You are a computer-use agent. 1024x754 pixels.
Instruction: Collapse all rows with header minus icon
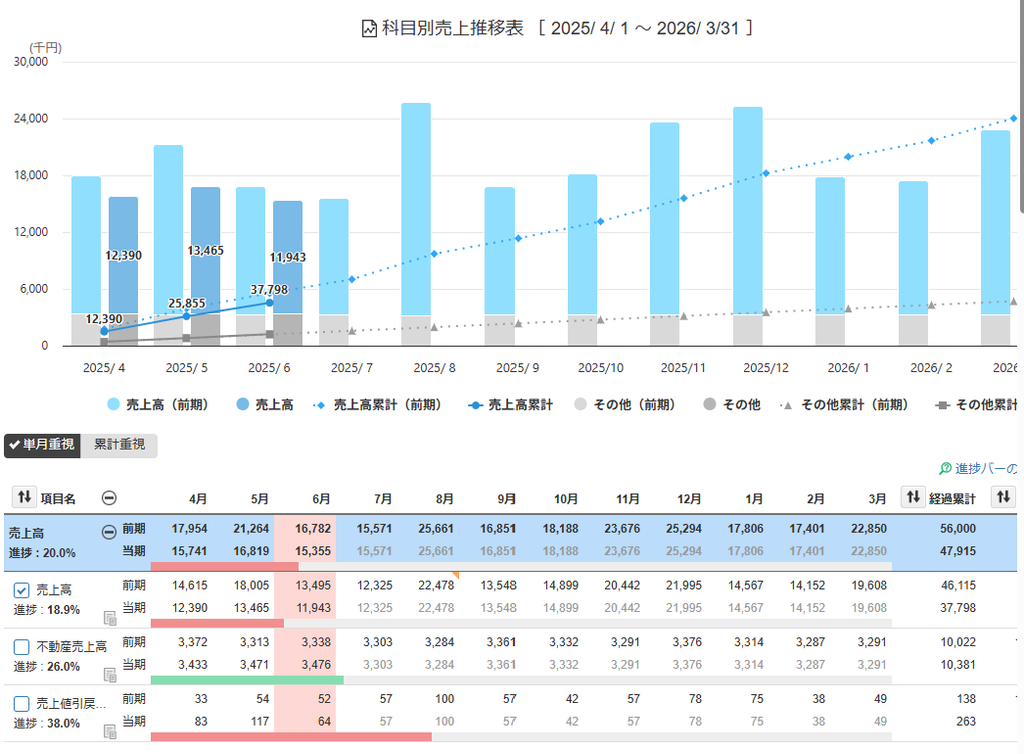pyautogui.click(x=109, y=498)
